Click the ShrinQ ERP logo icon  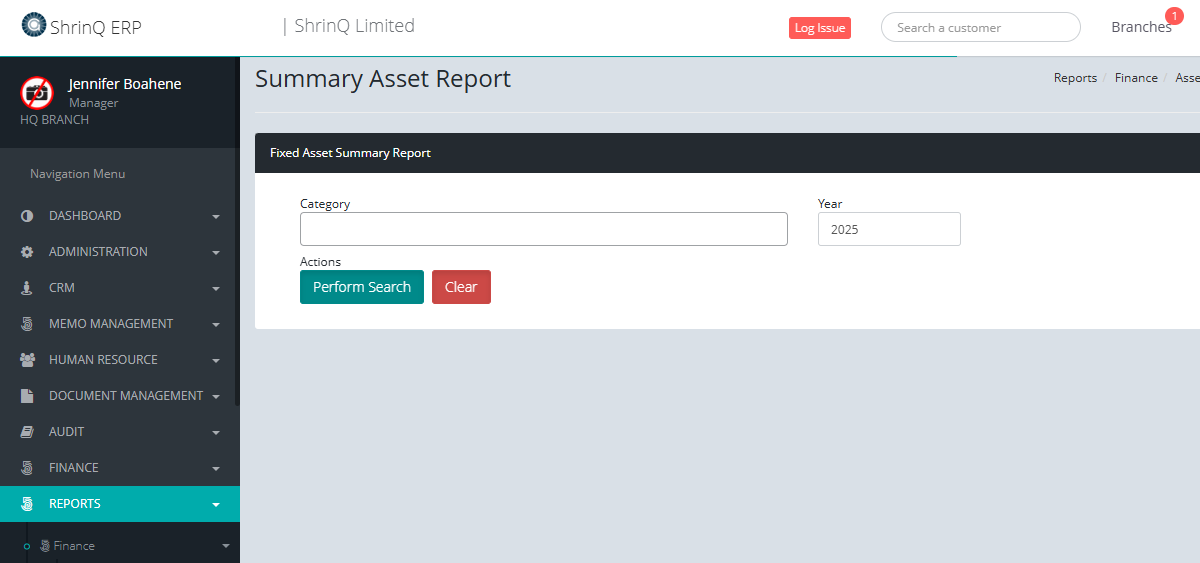34,24
